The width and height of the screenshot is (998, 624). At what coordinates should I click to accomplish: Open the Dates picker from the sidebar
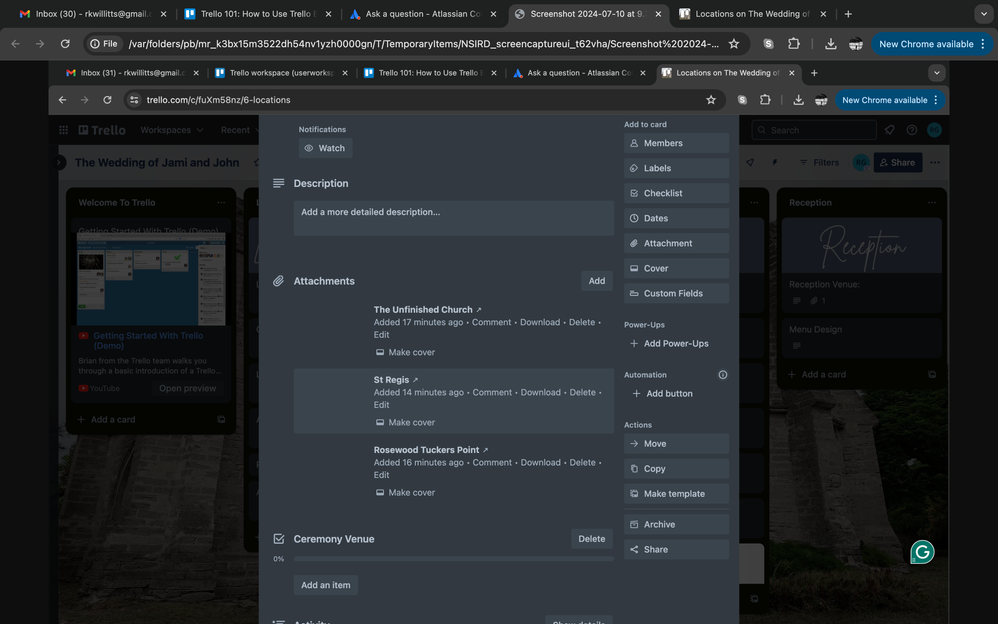click(676, 217)
